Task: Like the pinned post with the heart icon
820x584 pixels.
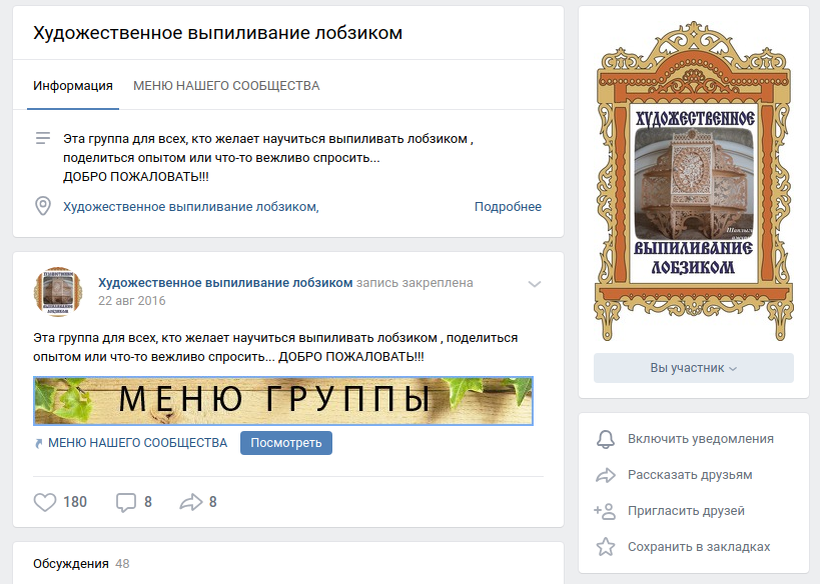Action: [45, 502]
